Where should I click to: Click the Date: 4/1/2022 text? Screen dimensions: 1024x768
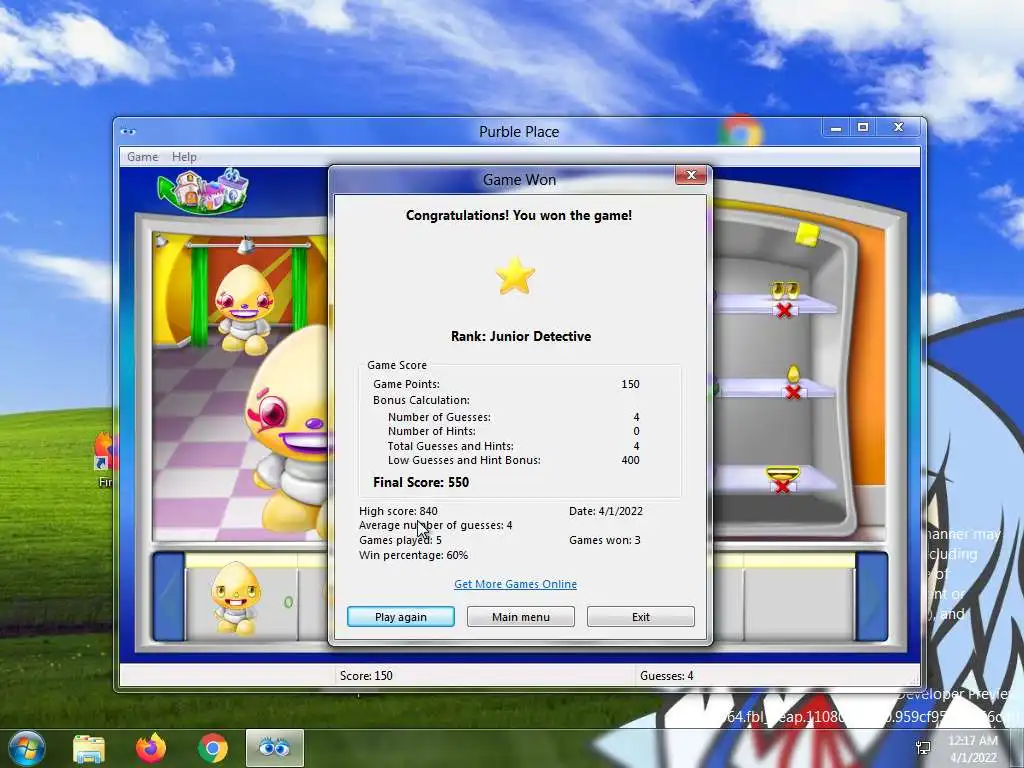click(x=605, y=511)
